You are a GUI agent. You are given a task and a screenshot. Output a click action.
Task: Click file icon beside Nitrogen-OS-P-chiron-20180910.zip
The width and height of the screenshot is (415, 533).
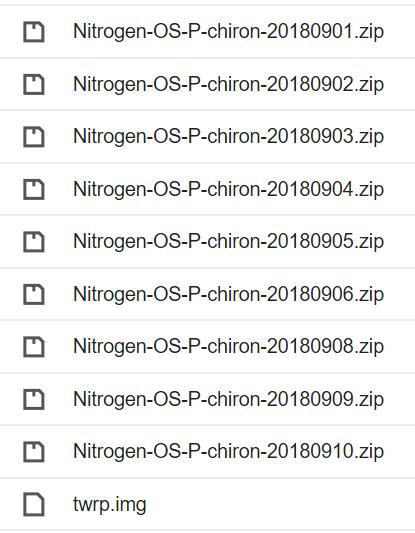coord(34,452)
